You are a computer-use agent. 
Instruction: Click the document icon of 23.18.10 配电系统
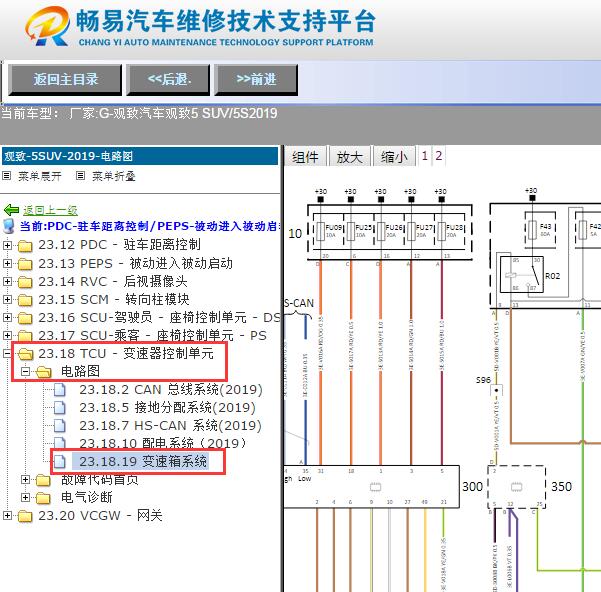60,443
